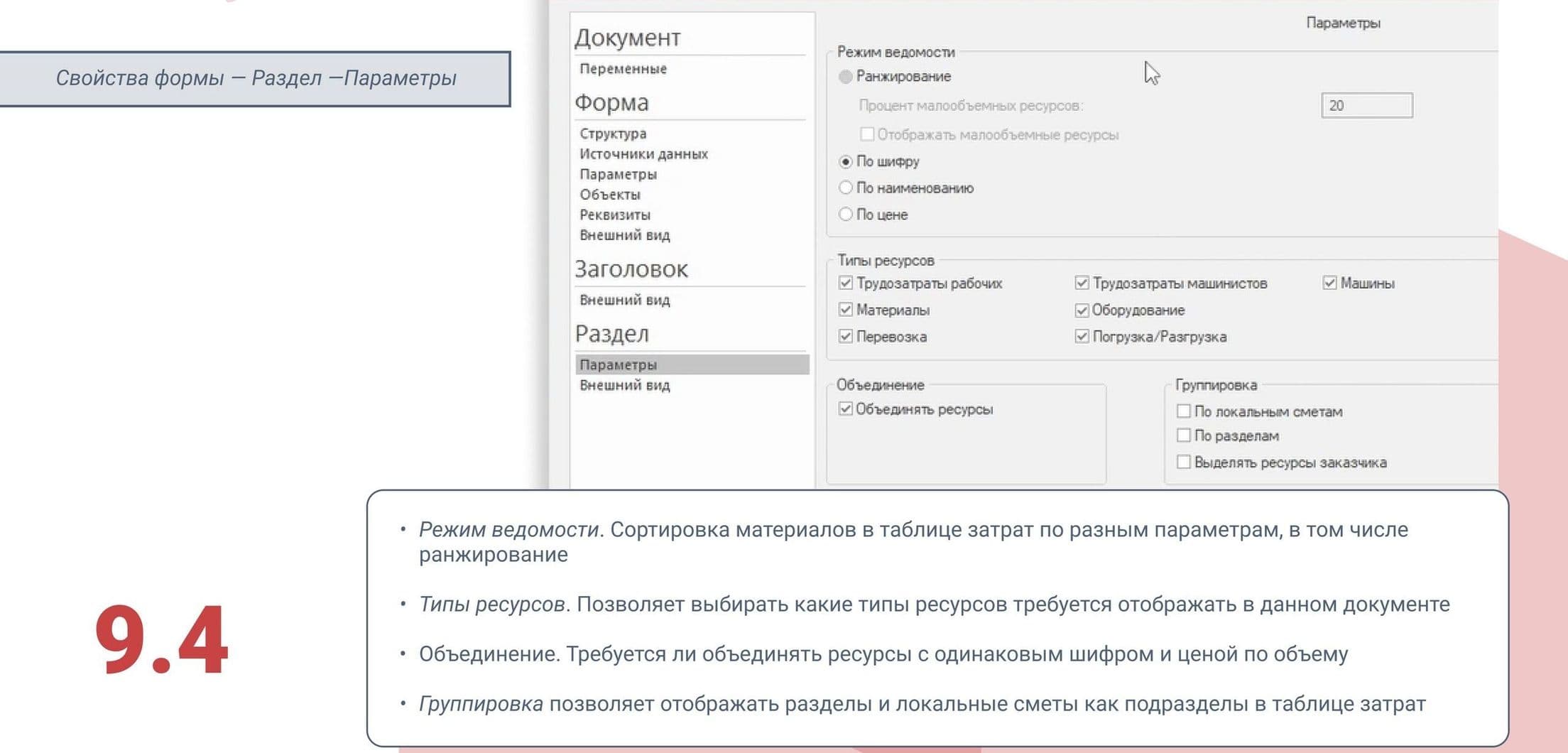Choose the 'По цене' radio button

tap(845, 215)
